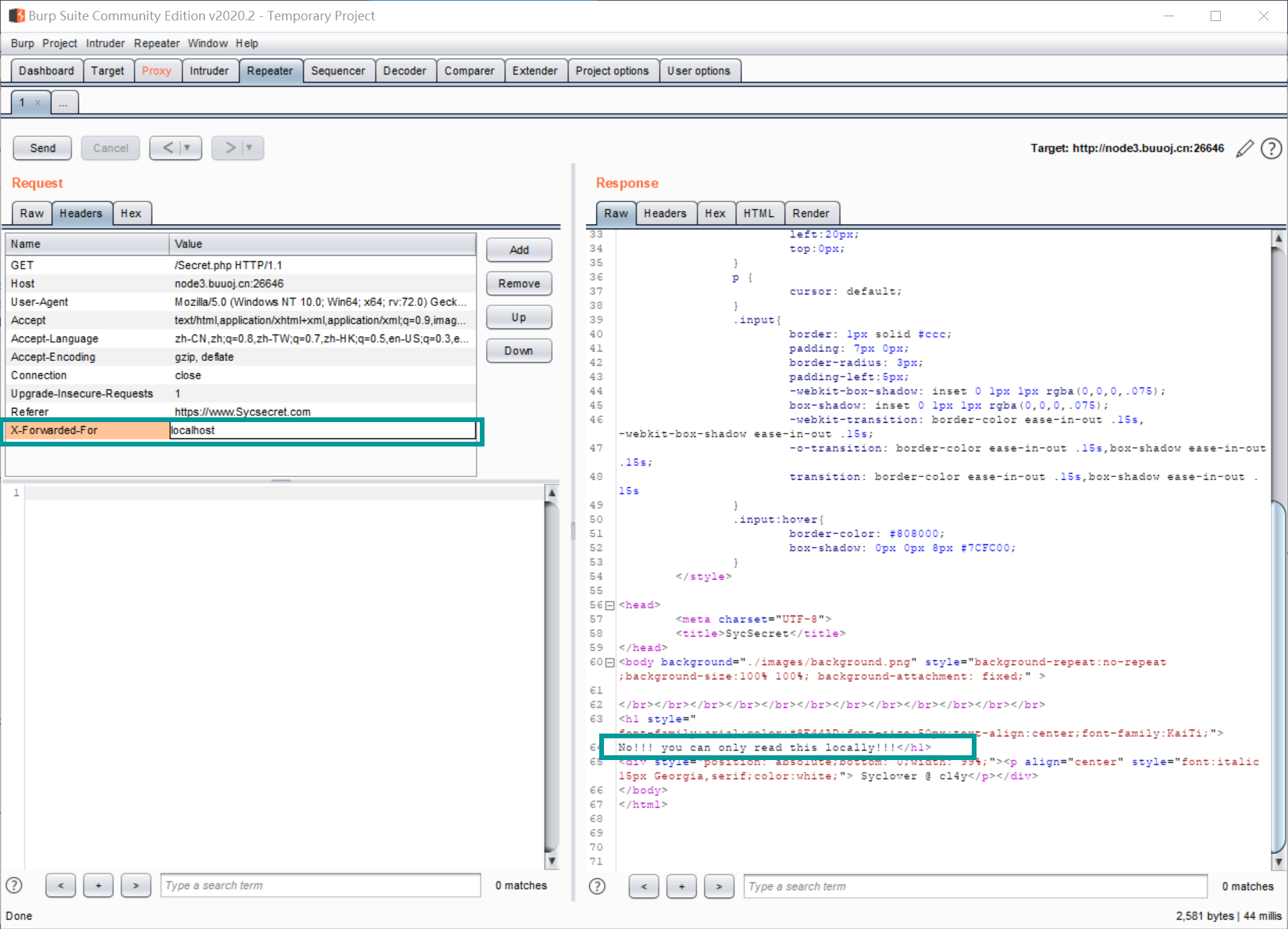Switch response view to Render tab
The width and height of the screenshot is (1288, 929).
(810, 213)
